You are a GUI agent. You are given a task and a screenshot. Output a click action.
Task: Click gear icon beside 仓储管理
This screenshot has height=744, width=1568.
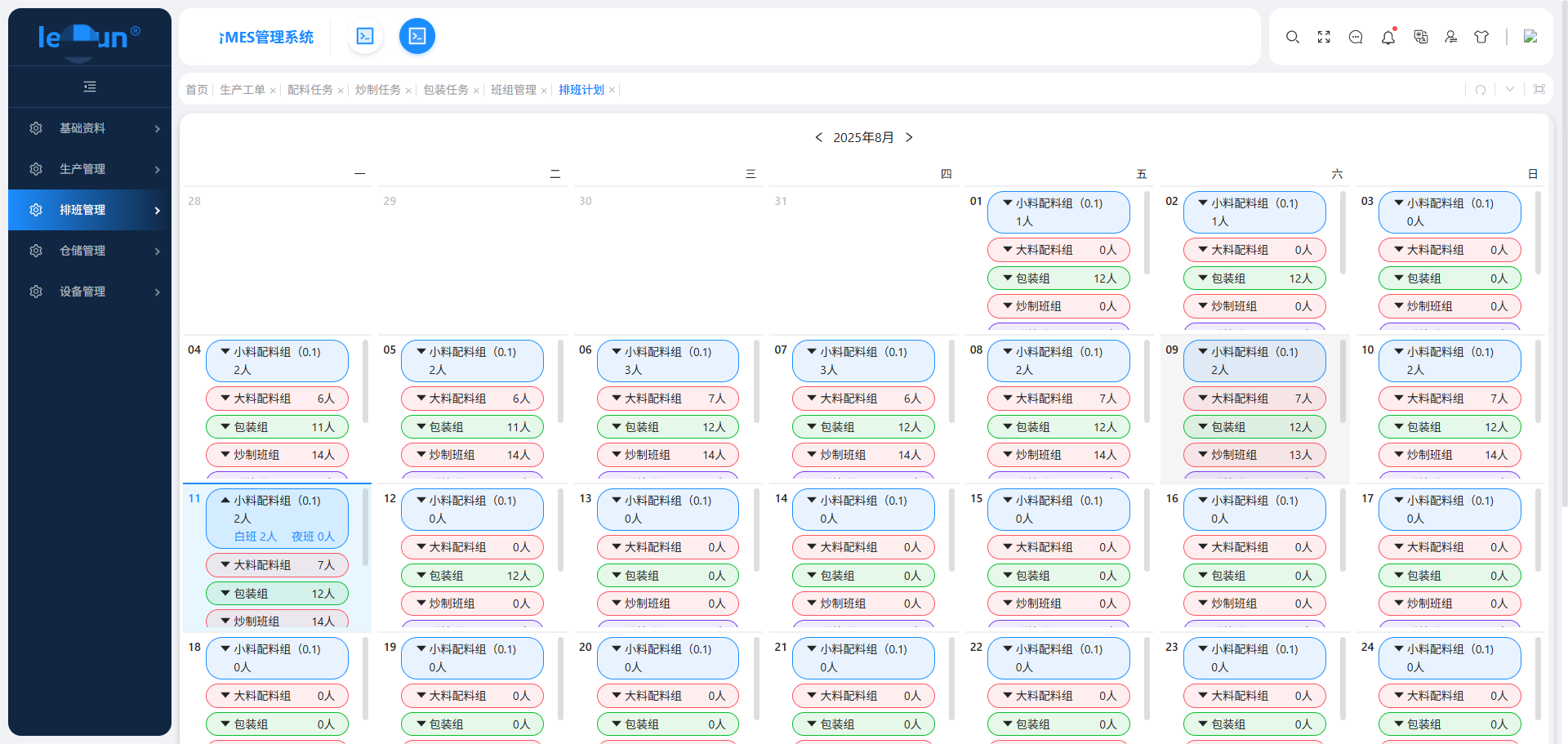pos(36,251)
